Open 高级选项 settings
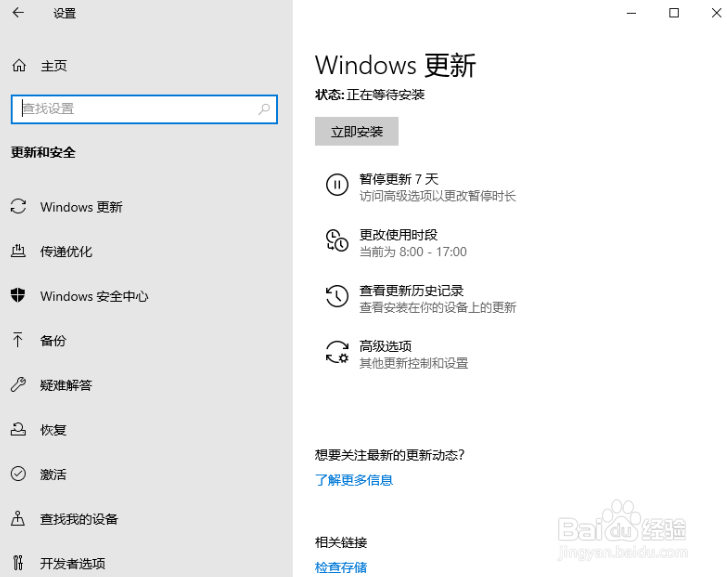The height and width of the screenshot is (577, 727). (385, 346)
